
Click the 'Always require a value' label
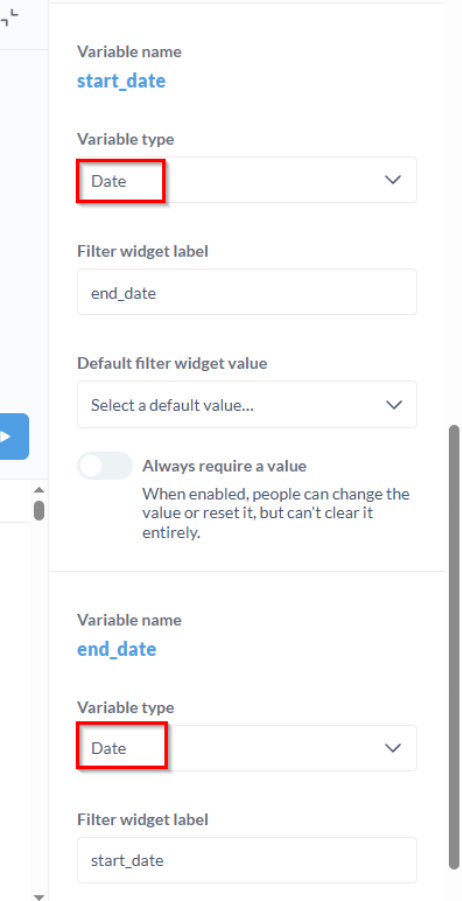[224, 465]
